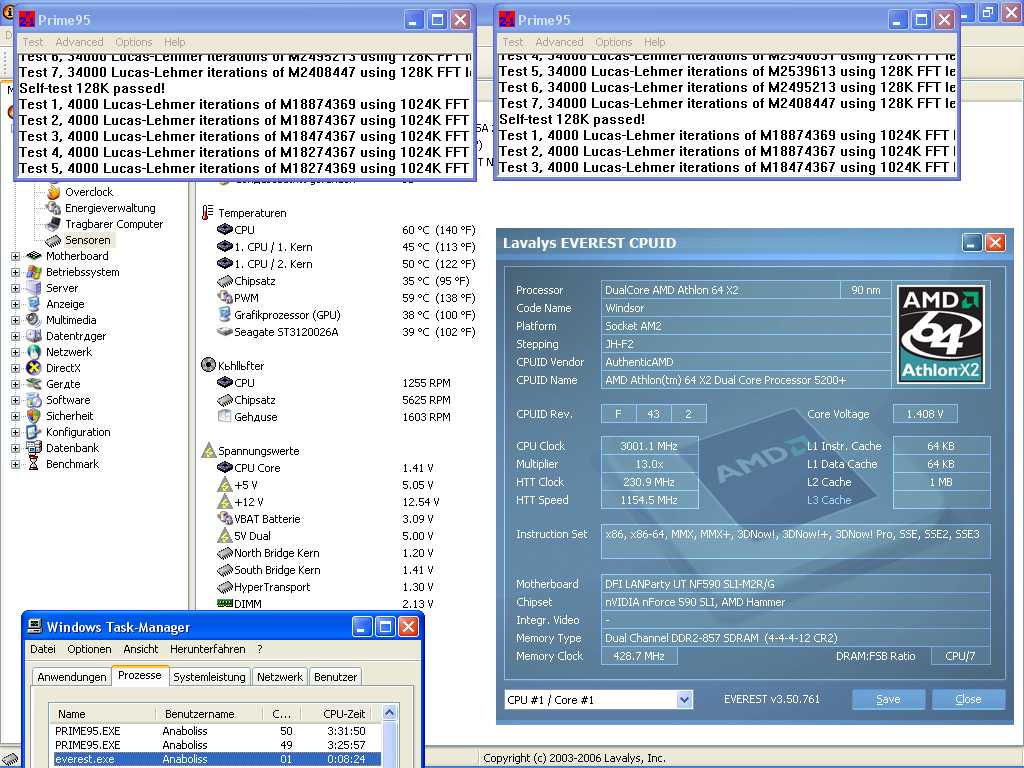Expand the Benchmark tree node

click(x=16, y=464)
